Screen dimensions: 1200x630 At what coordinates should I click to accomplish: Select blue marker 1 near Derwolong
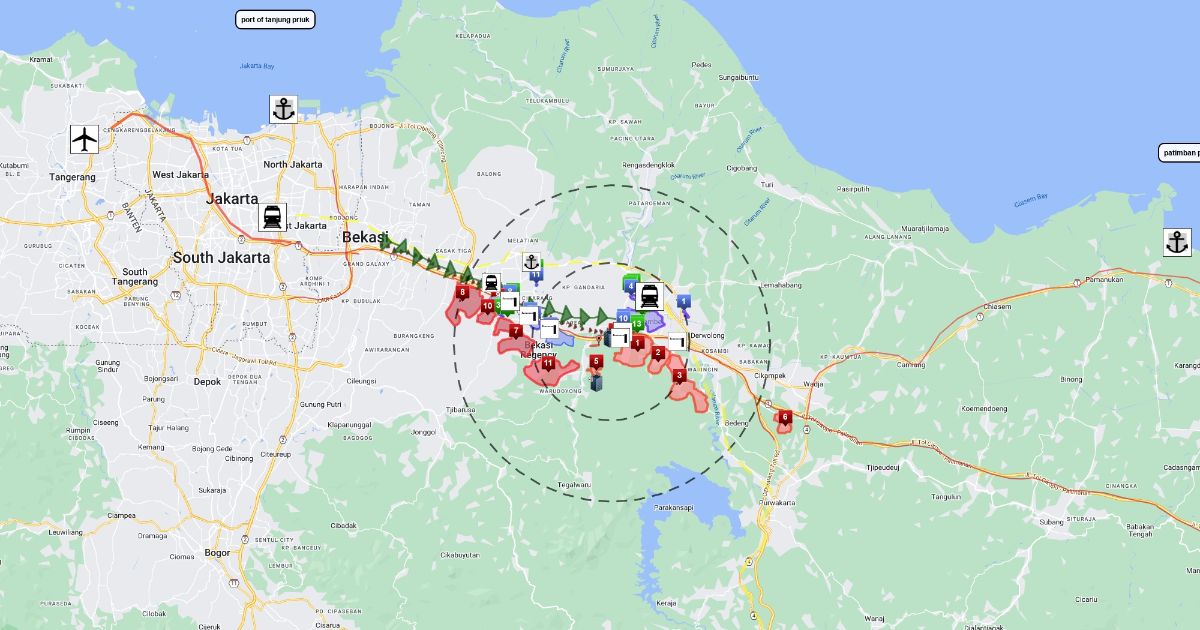[684, 300]
